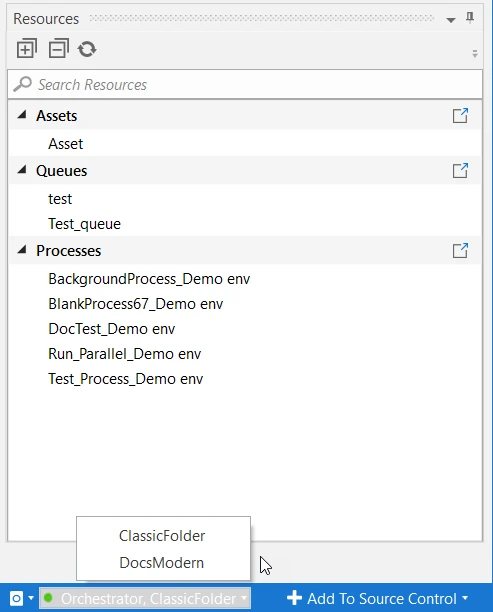Select BackgroundProcess_Demo env process

149,279
